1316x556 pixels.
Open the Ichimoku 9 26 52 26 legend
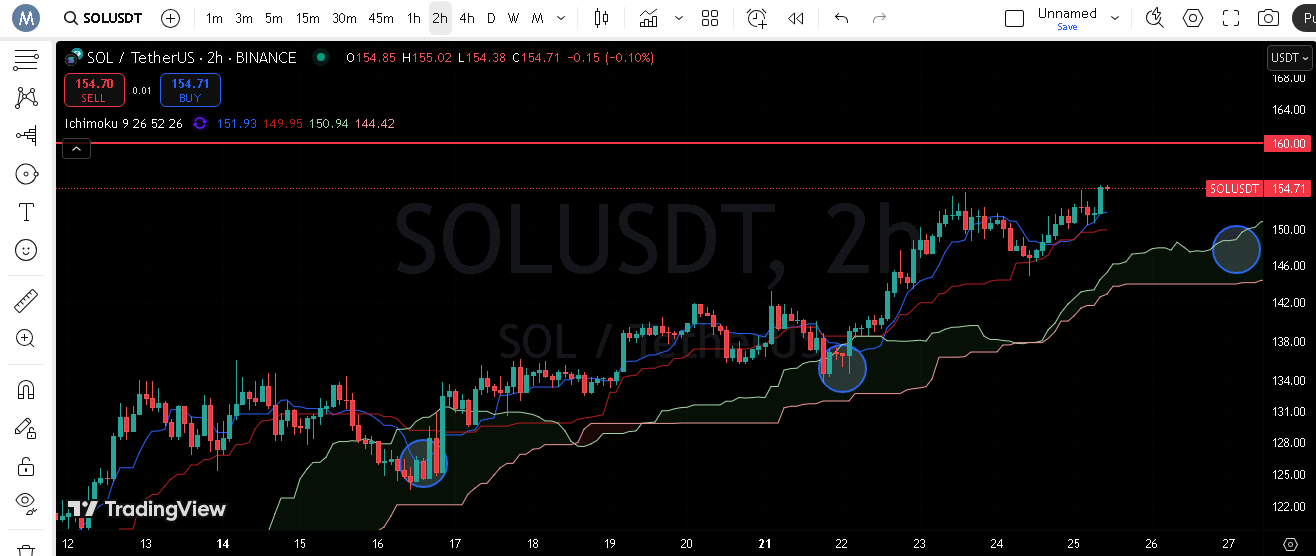coord(123,124)
